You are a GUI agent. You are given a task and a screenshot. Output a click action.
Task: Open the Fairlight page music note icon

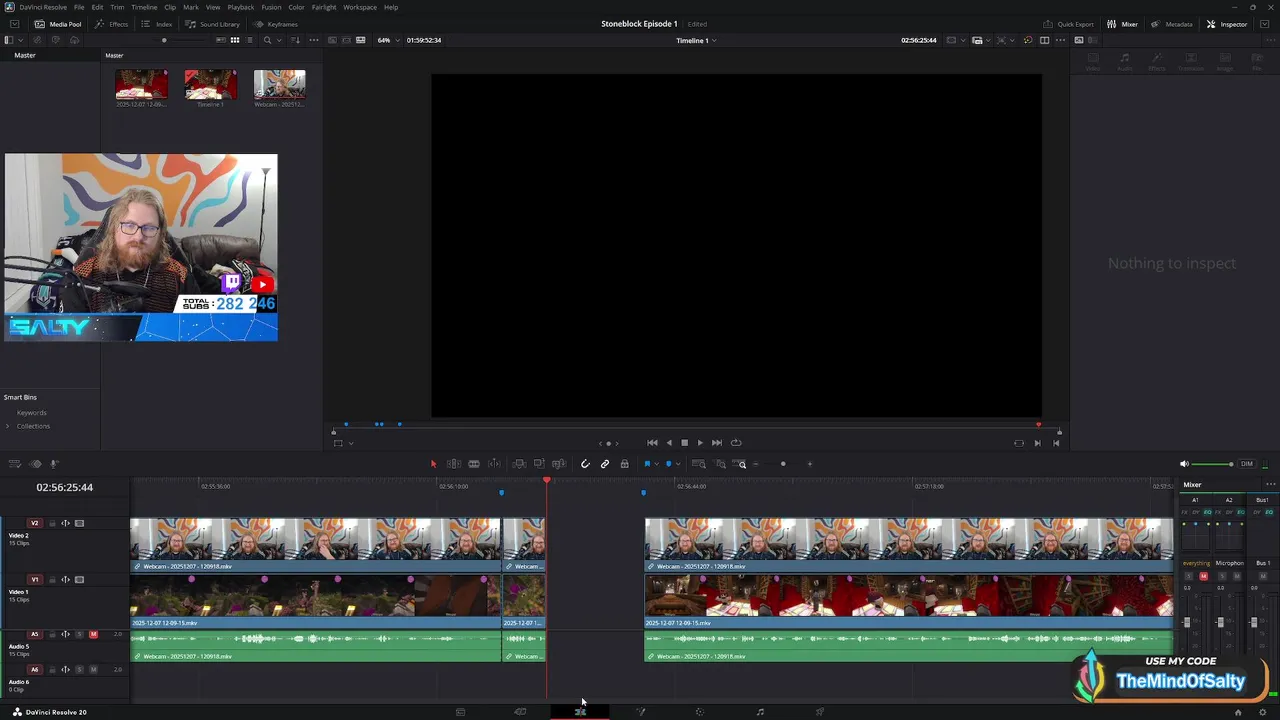(x=760, y=712)
